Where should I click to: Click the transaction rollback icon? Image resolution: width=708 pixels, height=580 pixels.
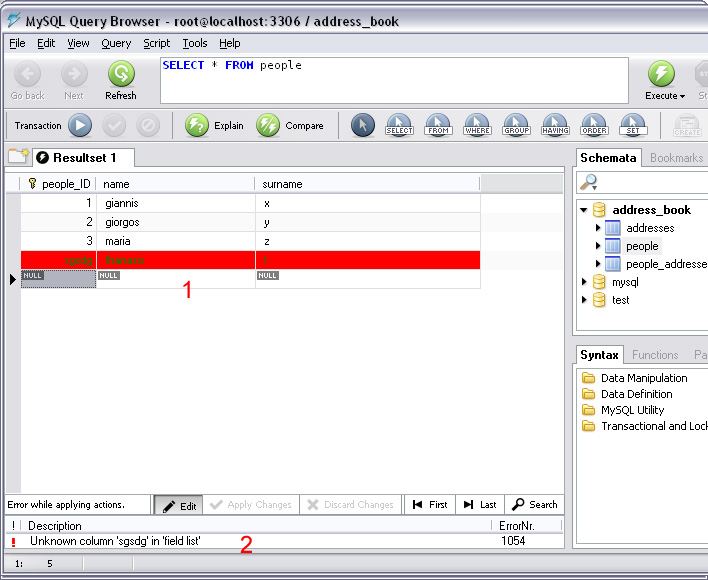tap(148, 125)
